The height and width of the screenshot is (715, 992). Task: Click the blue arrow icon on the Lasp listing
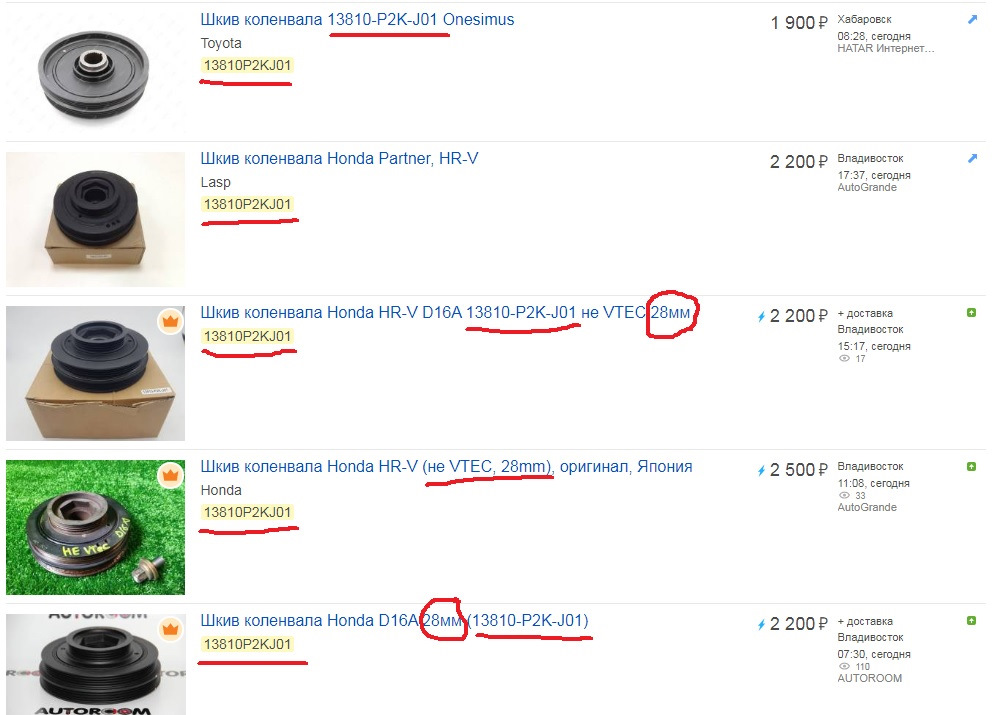(x=972, y=158)
